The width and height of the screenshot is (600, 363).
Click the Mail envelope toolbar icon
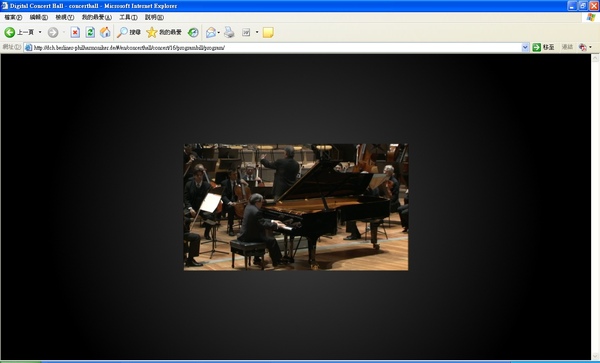tap(210, 33)
